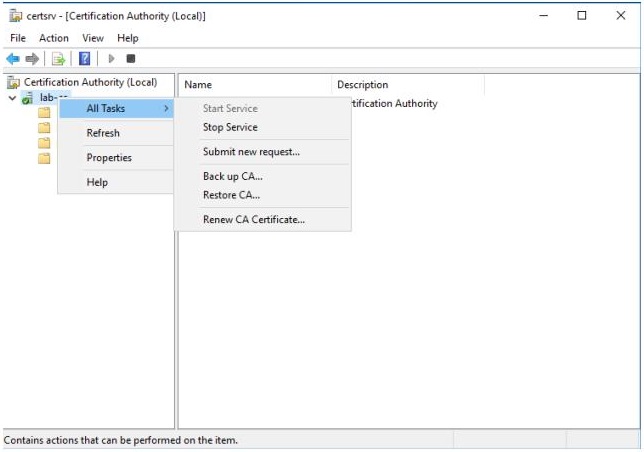Maximize the certsrv window
The height and width of the screenshot is (452, 644).
582,16
